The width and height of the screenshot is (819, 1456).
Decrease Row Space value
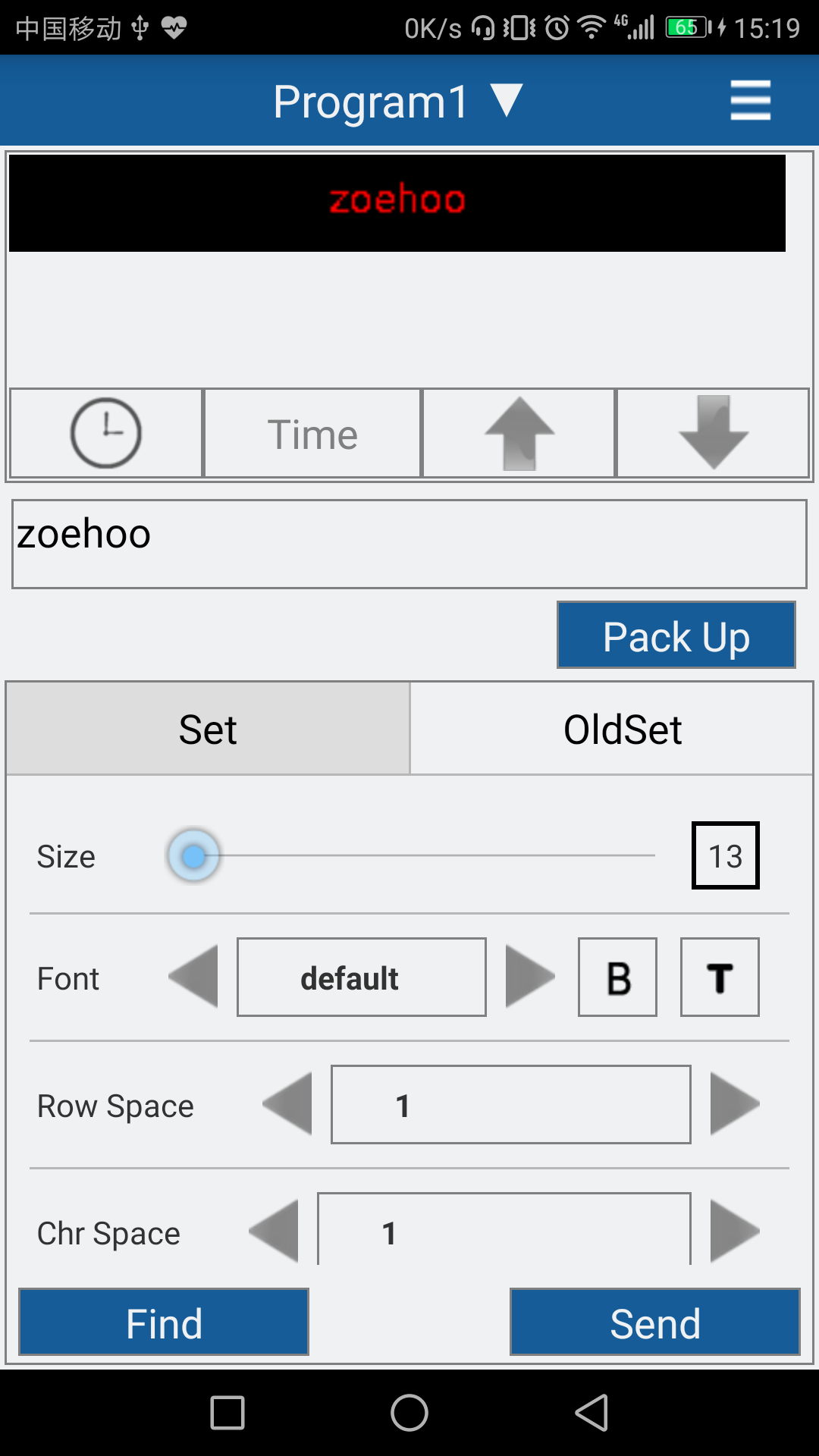tap(288, 1104)
